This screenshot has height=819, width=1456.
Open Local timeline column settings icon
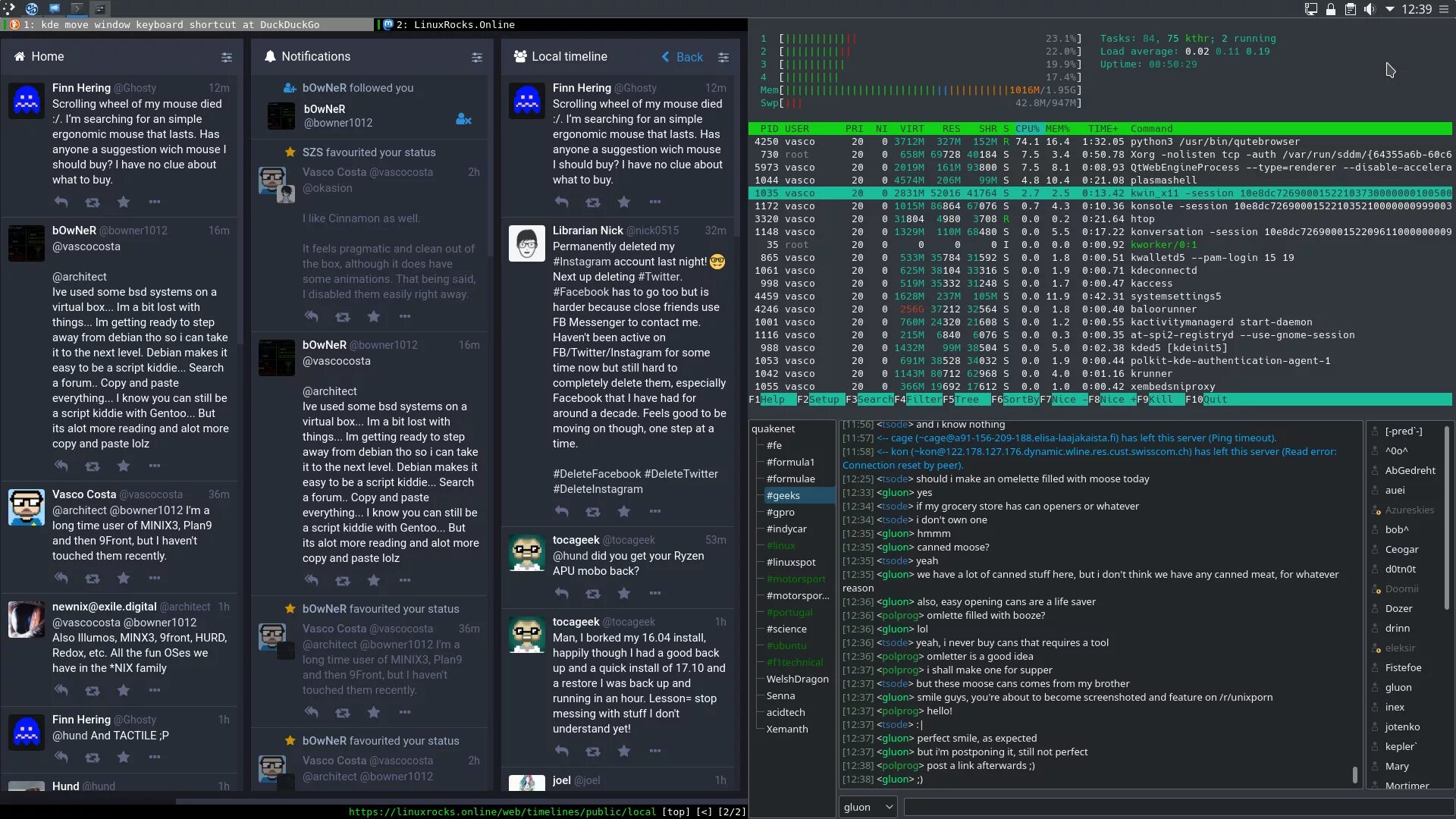pyautogui.click(x=723, y=57)
